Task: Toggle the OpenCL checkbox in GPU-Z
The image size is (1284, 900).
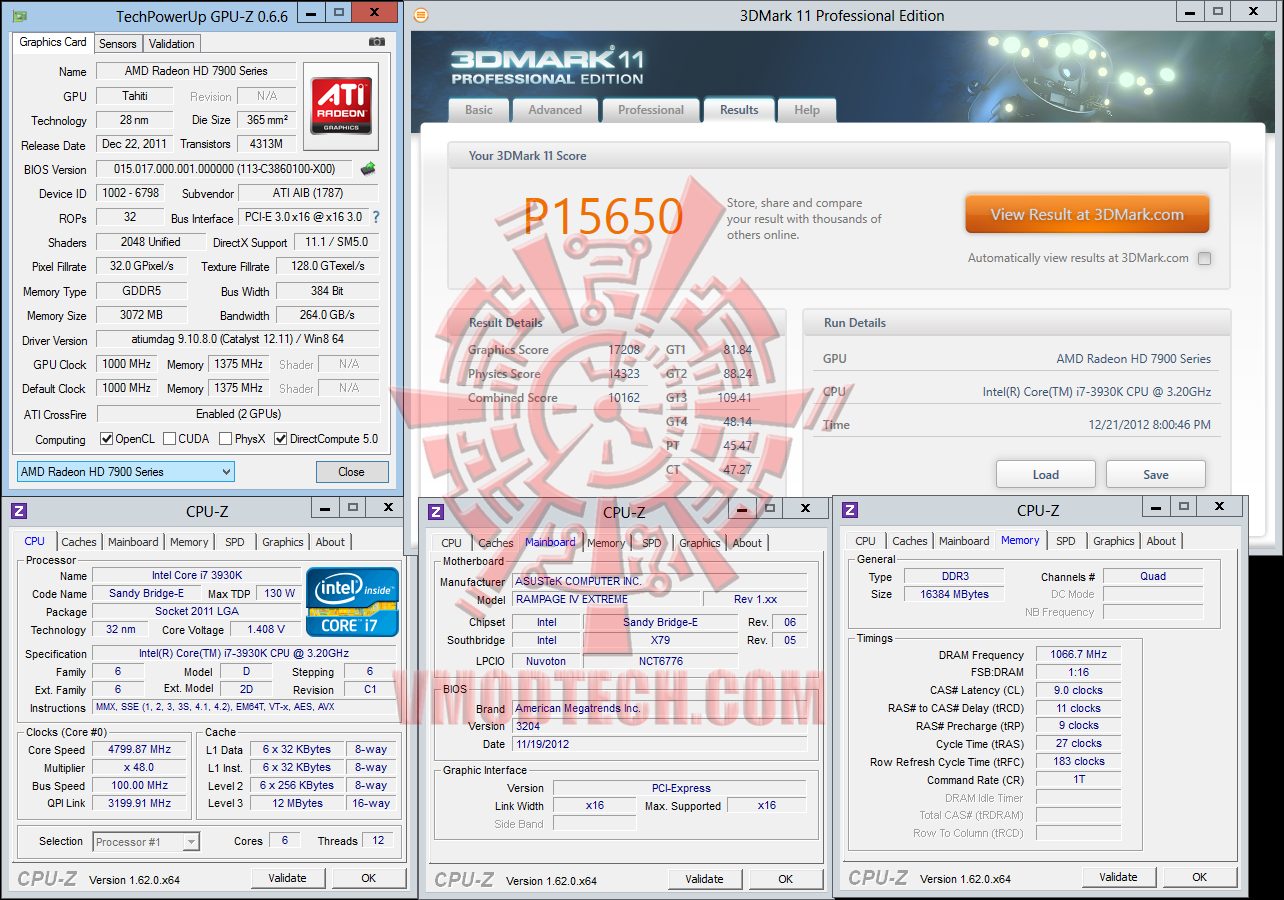Action: click(107, 439)
